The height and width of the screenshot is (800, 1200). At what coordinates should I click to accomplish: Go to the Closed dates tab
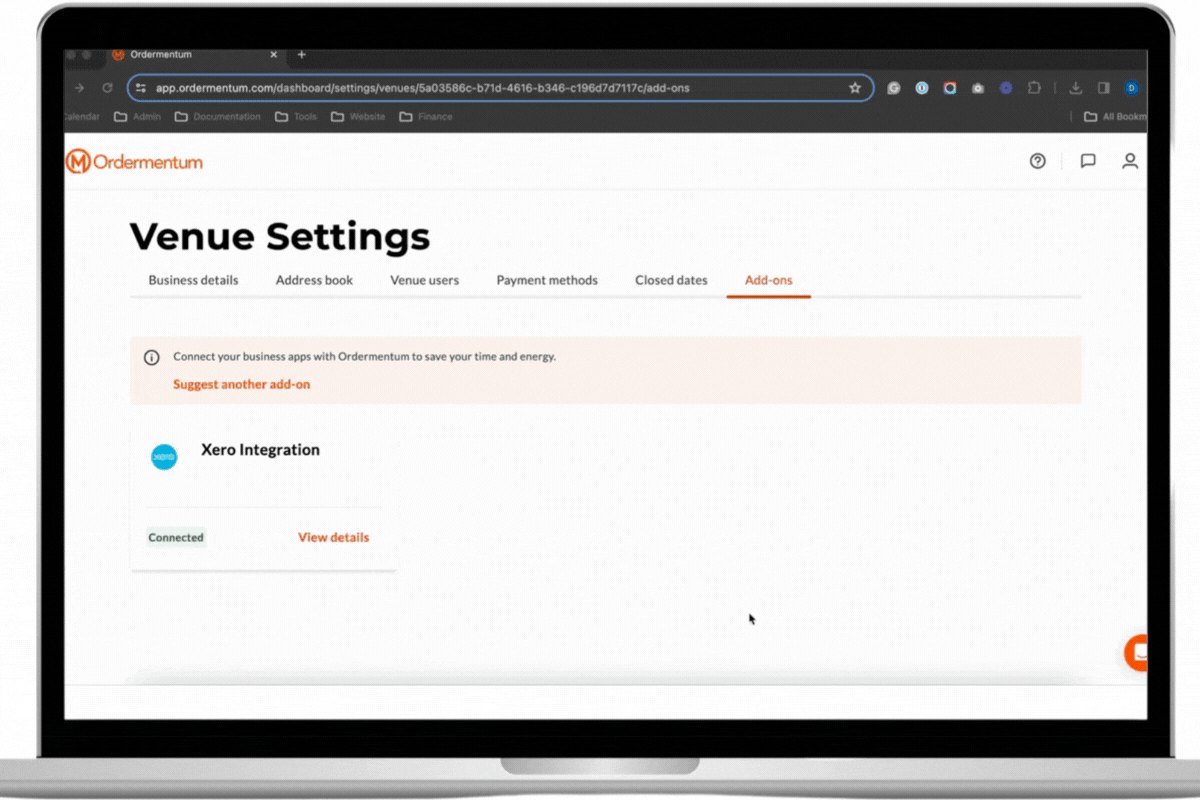point(671,280)
